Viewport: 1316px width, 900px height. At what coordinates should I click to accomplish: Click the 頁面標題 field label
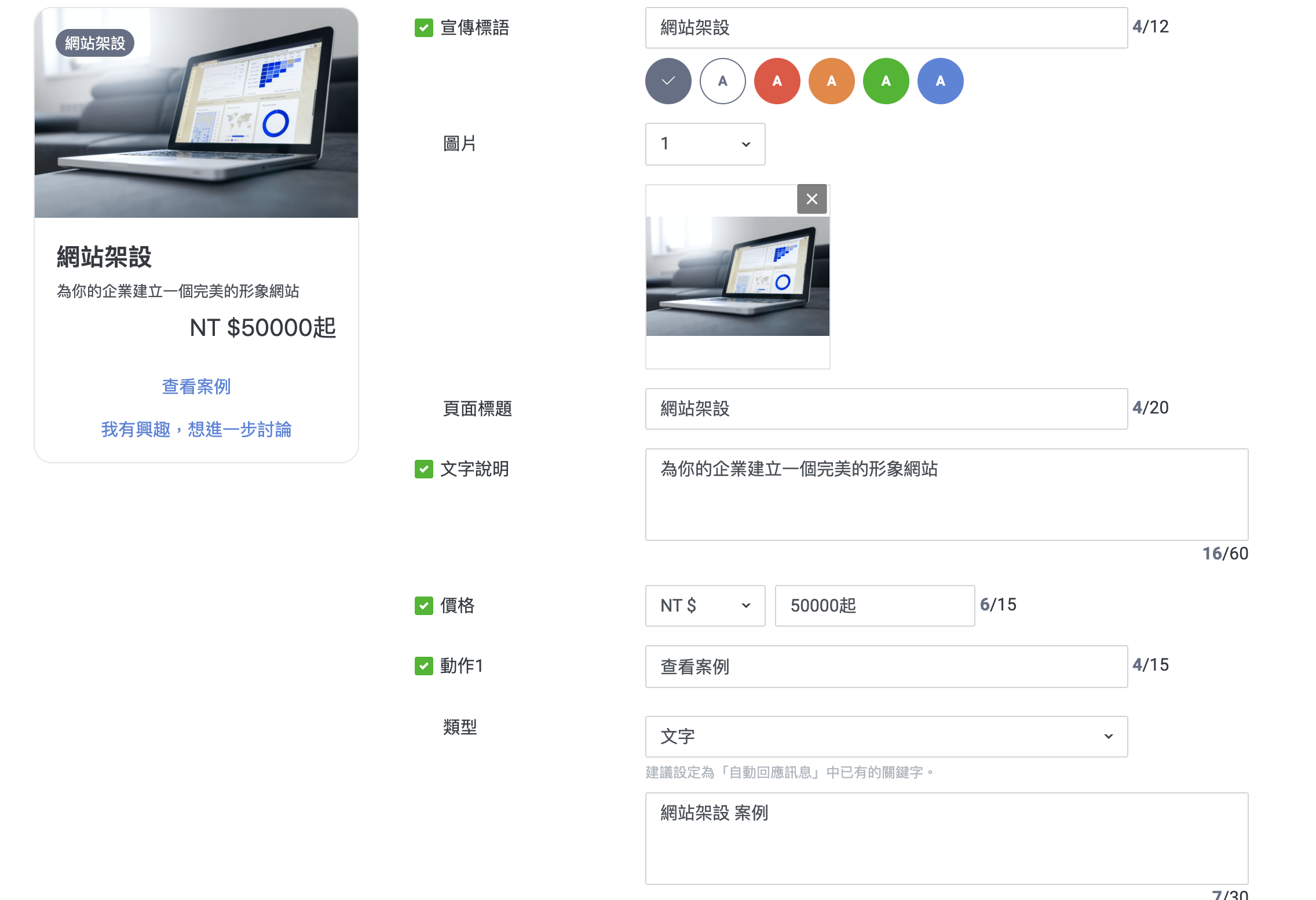[477, 409]
